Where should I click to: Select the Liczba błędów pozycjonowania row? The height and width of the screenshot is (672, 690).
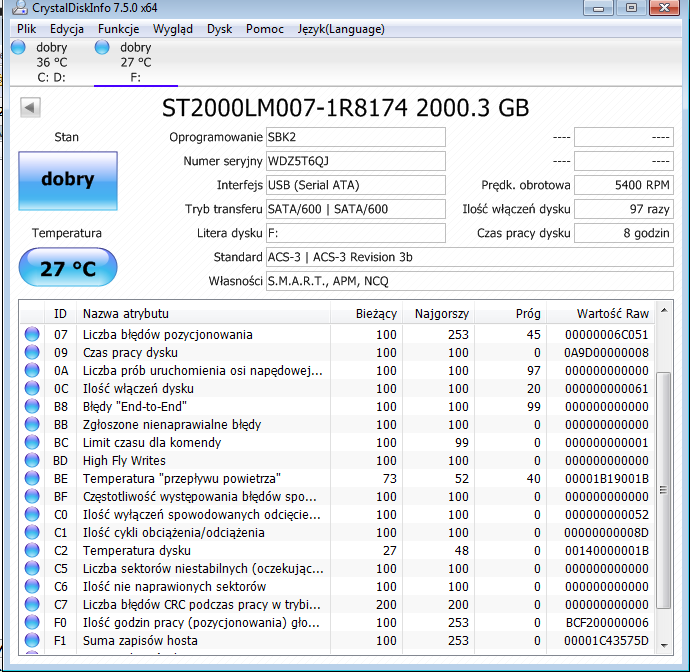(x=337, y=334)
